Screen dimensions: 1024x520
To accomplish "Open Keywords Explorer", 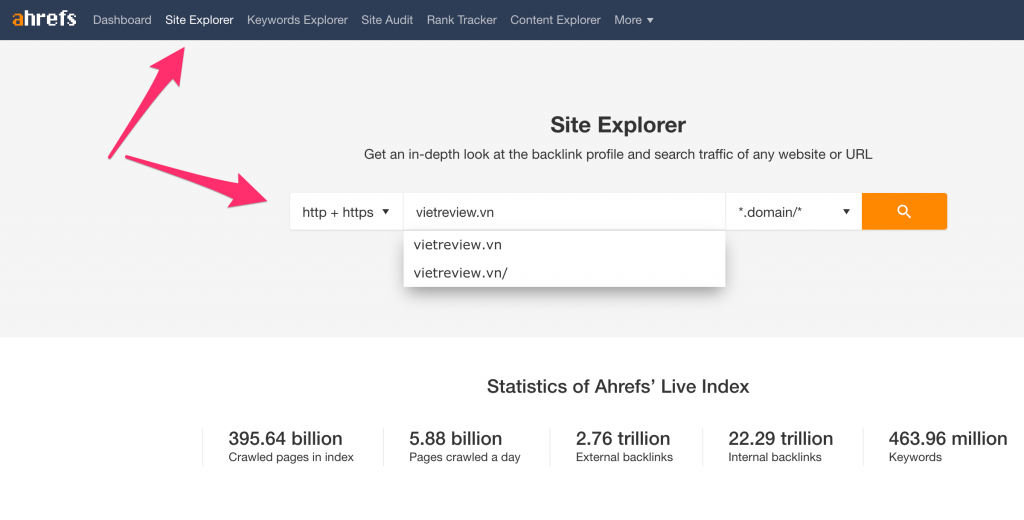I will (297, 20).
